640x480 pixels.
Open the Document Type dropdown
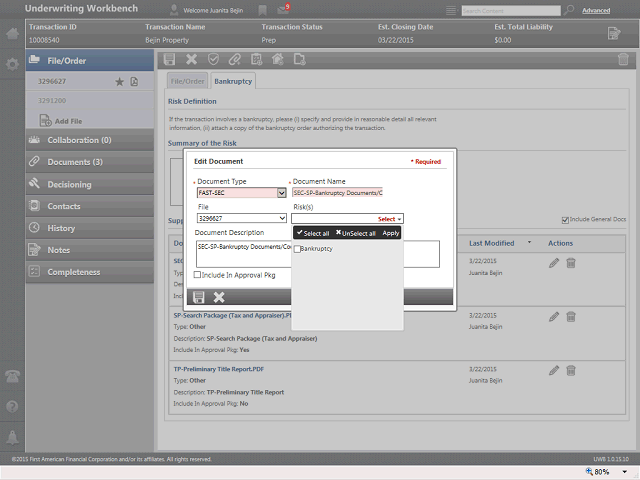[x=282, y=193]
